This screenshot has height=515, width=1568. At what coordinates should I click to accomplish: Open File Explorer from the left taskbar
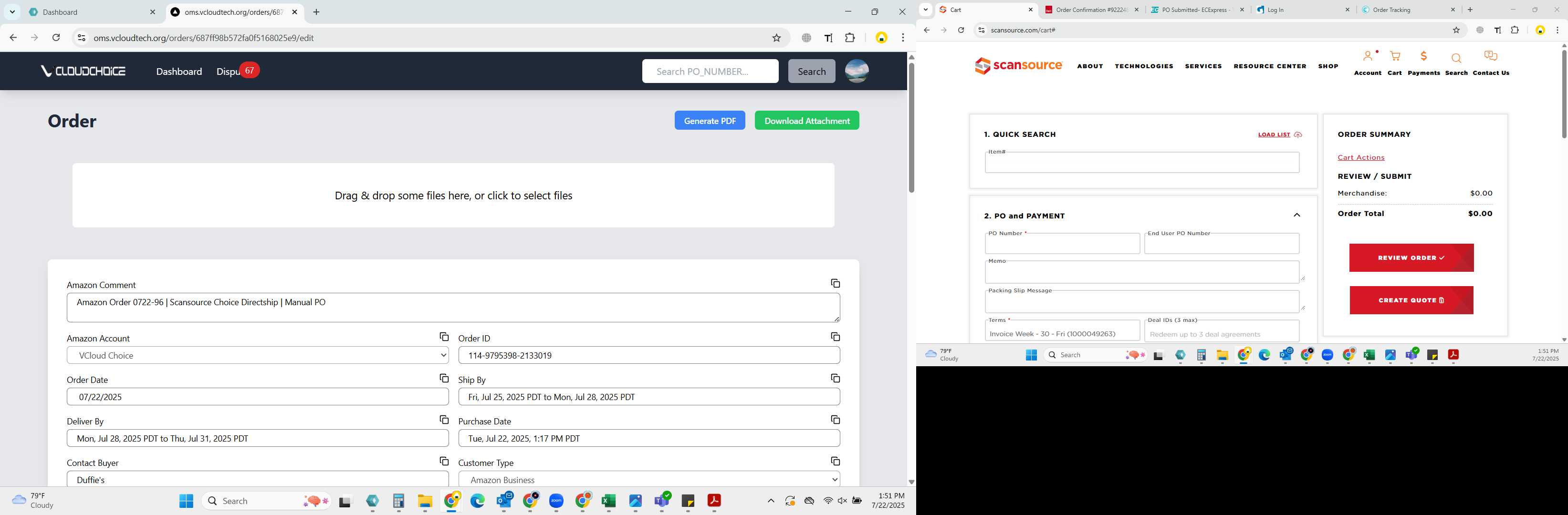pos(425,500)
